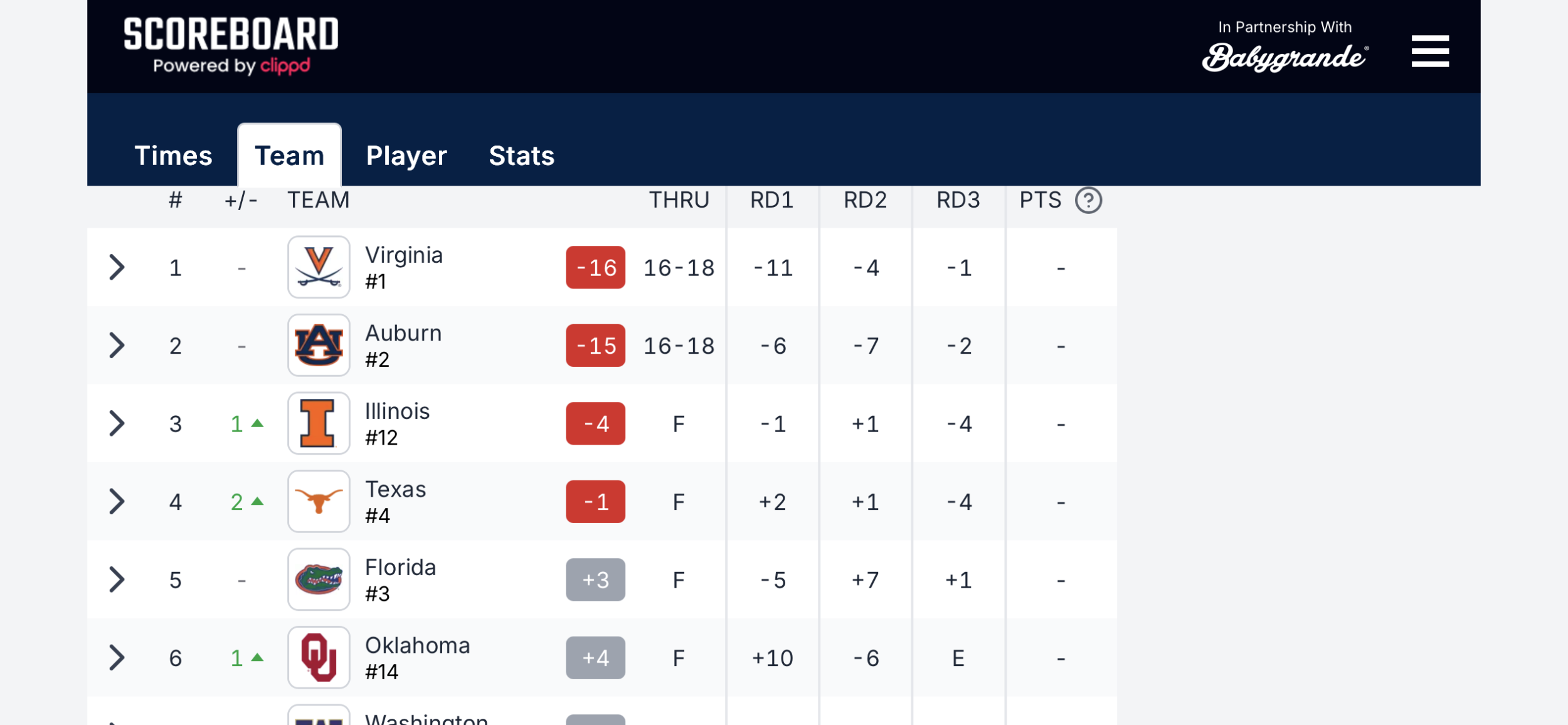The image size is (1568, 725).
Task: Switch to the Player tab
Action: pos(406,156)
